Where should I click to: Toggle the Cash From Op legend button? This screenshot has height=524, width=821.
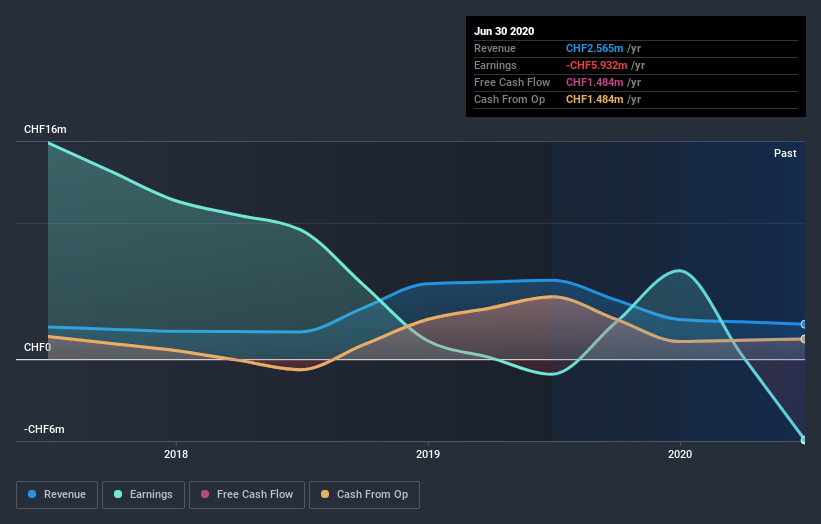tap(364, 495)
